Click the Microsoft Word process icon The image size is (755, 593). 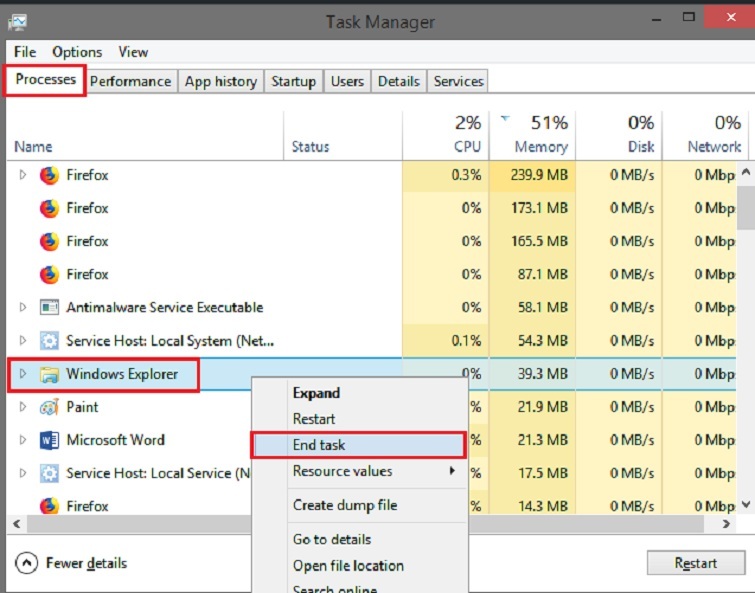(x=49, y=440)
